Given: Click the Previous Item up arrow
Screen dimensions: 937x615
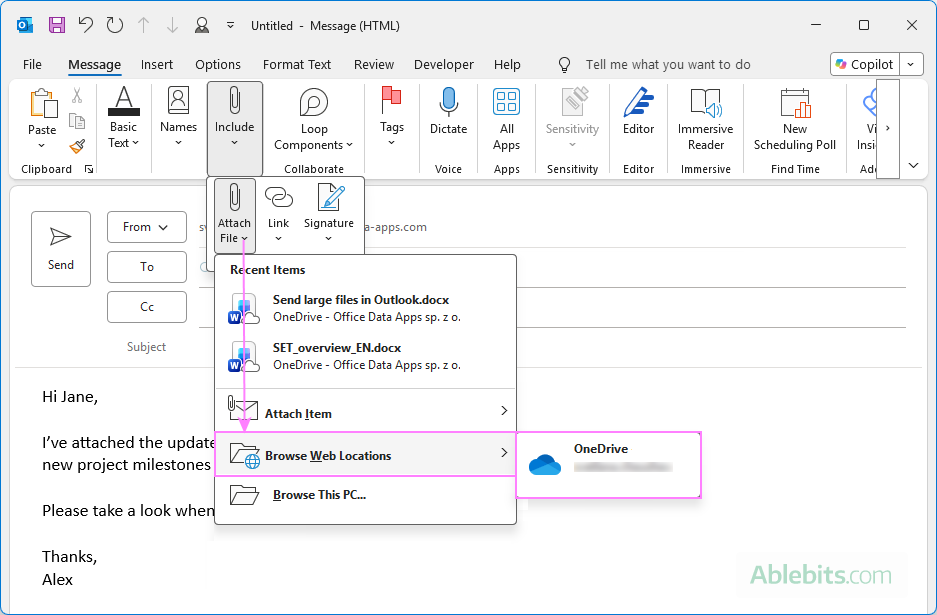Looking at the screenshot, I should point(143,25).
